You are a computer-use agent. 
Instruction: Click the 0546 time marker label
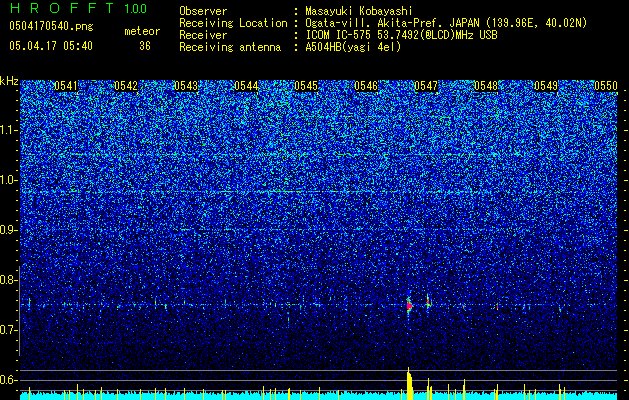366,86
